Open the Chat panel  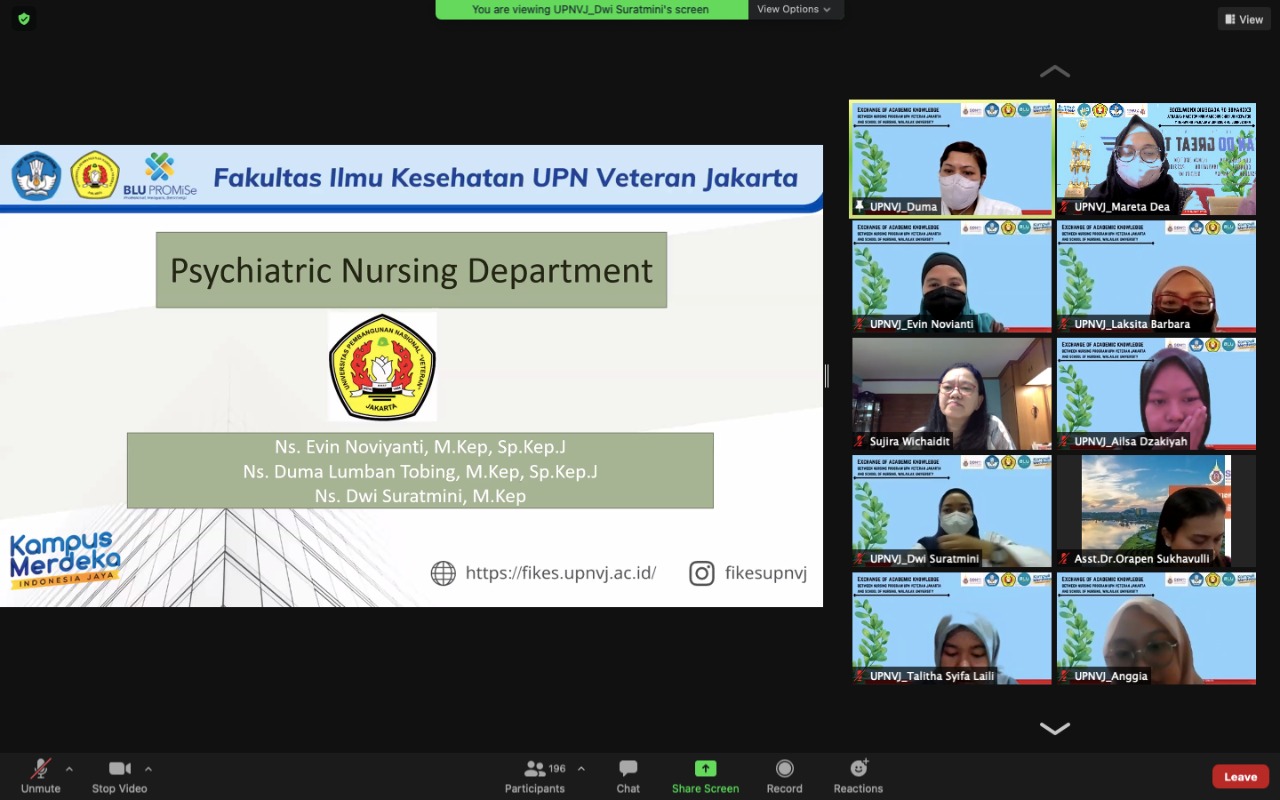[x=628, y=776]
